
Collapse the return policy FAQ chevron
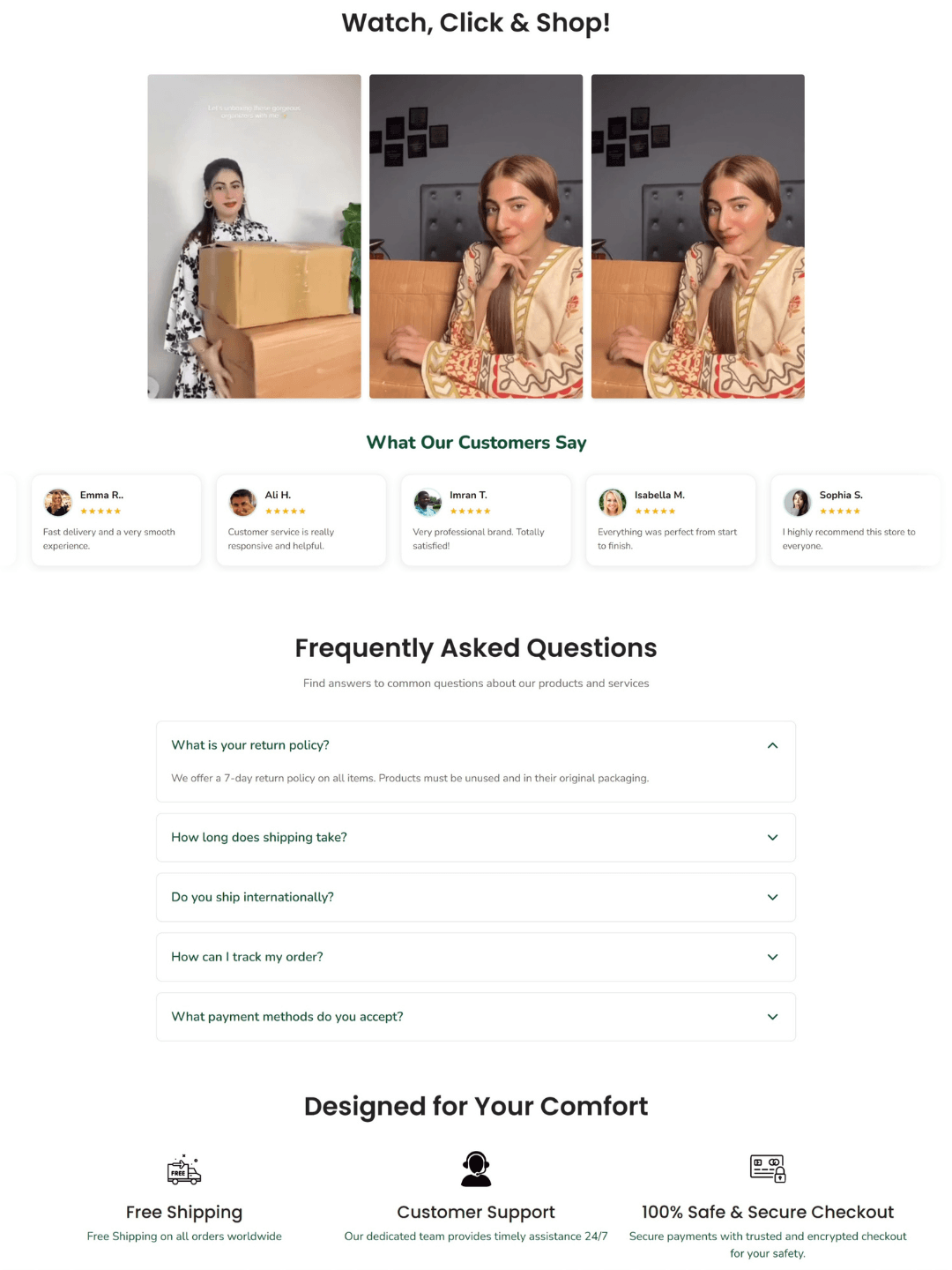tap(772, 746)
